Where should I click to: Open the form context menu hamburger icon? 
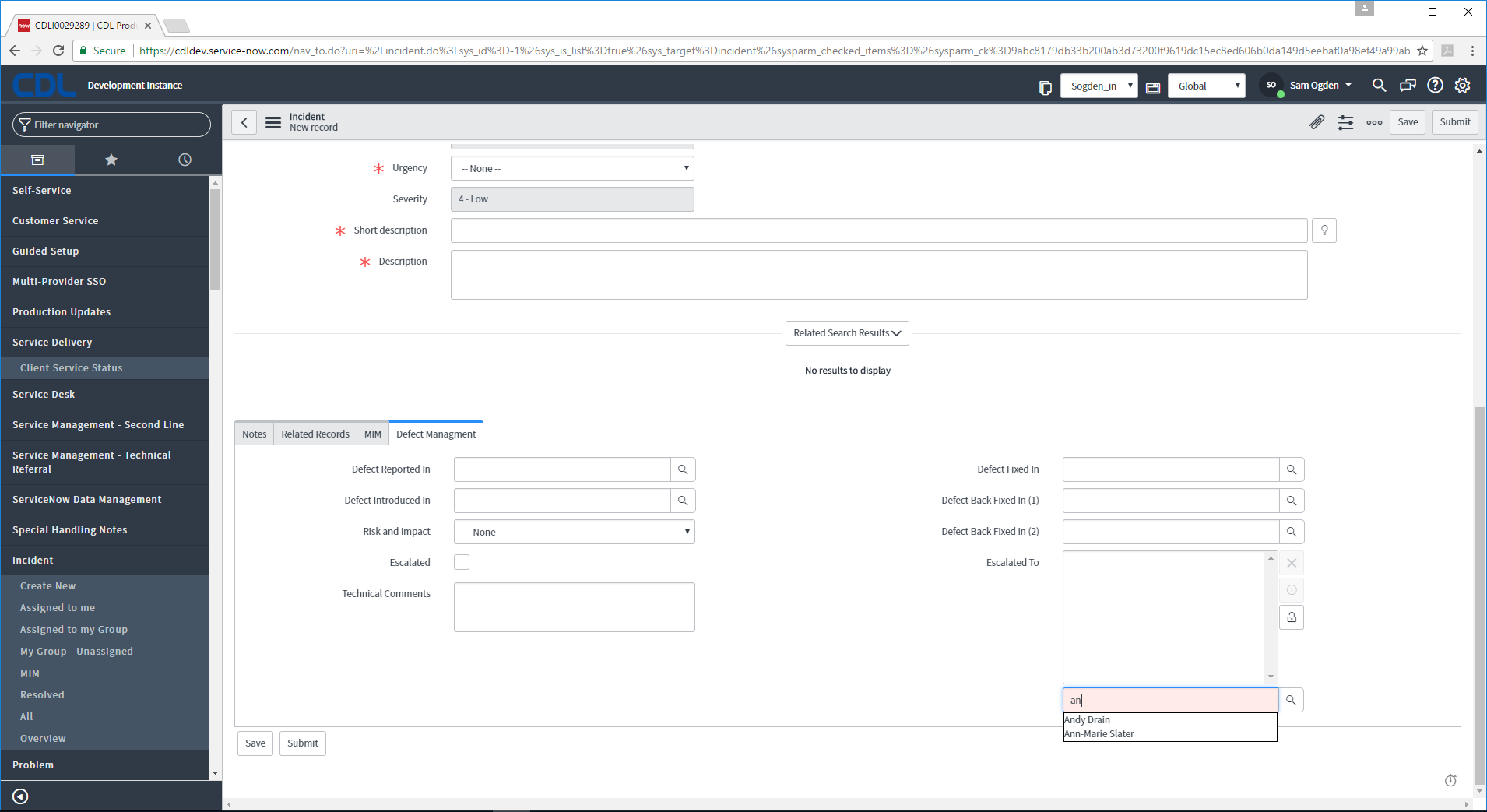click(x=273, y=122)
